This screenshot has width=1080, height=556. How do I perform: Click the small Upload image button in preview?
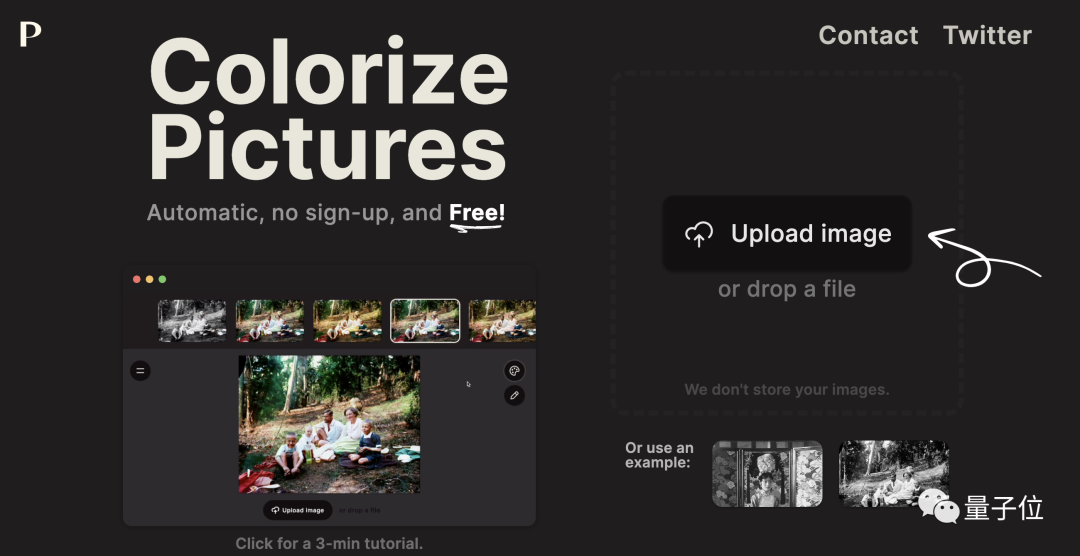click(x=298, y=510)
